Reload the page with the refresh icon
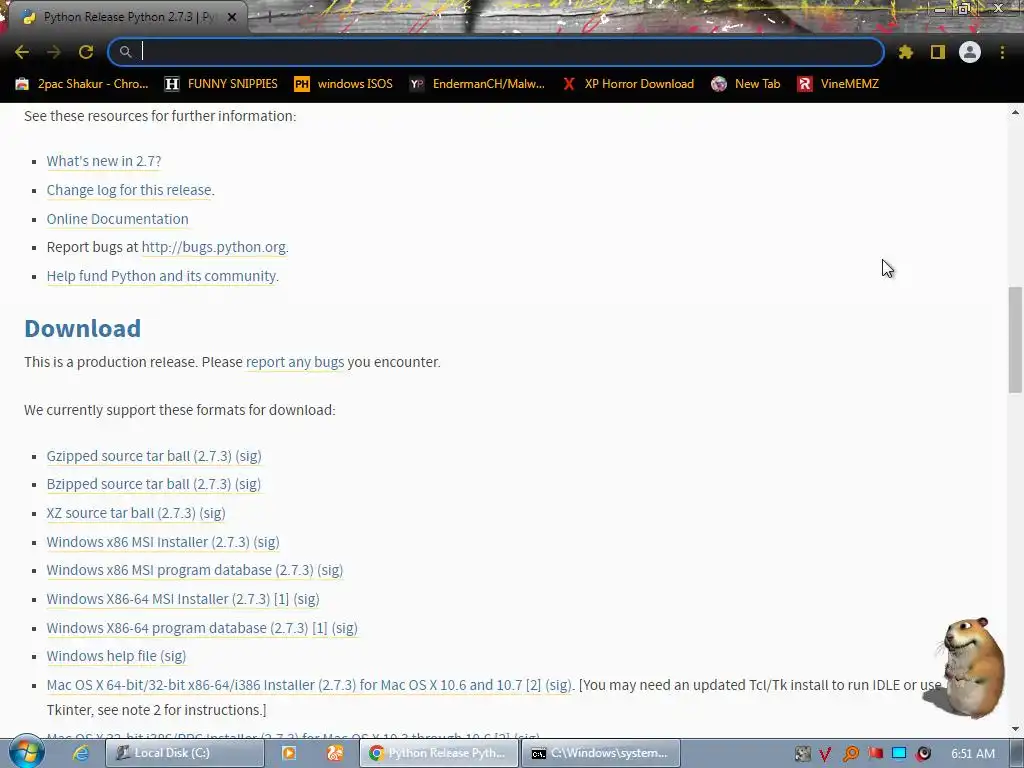 click(86, 52)
